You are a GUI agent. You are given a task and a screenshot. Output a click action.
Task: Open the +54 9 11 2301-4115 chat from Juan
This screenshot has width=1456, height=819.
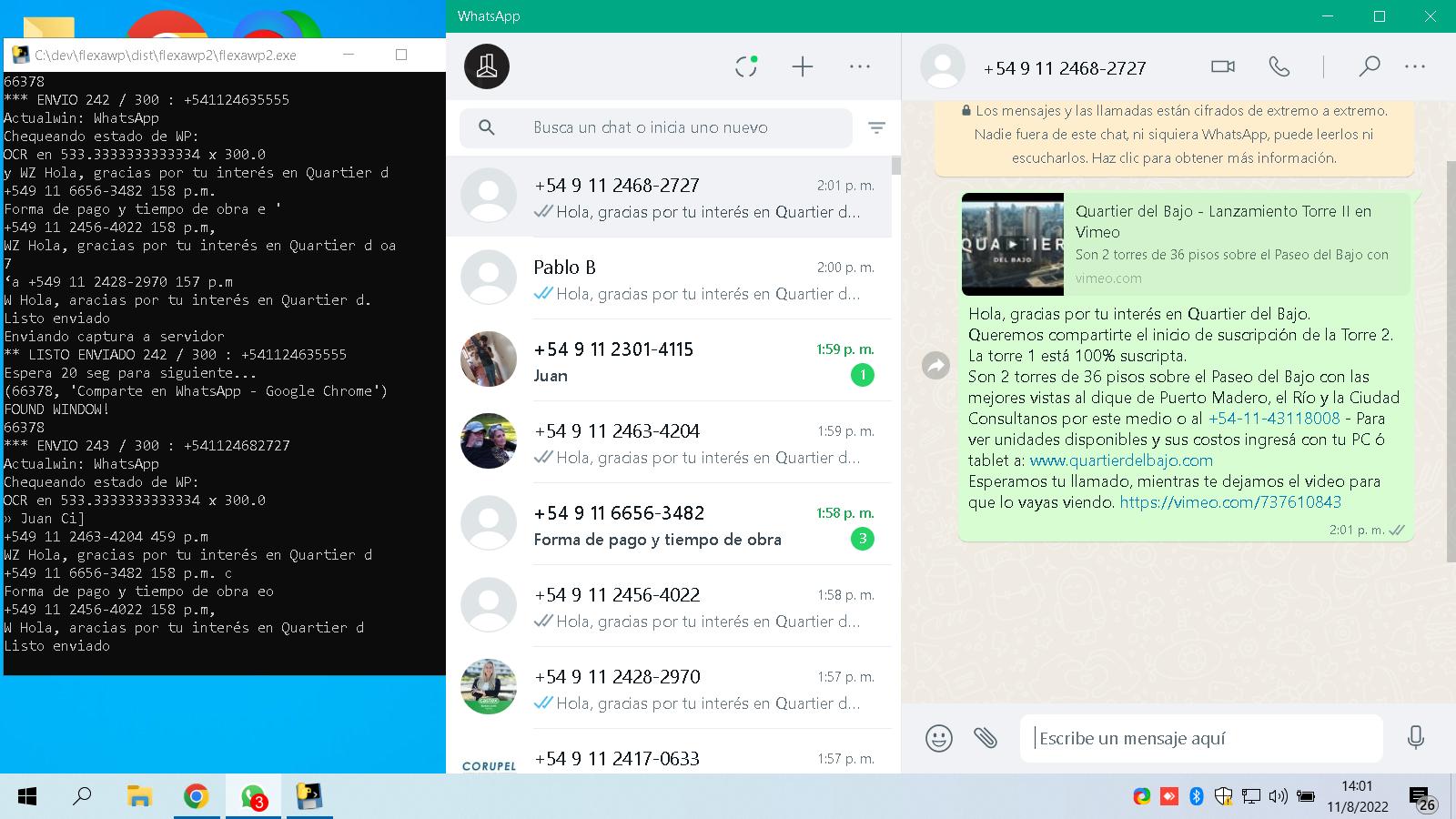[x=669, y=360]
